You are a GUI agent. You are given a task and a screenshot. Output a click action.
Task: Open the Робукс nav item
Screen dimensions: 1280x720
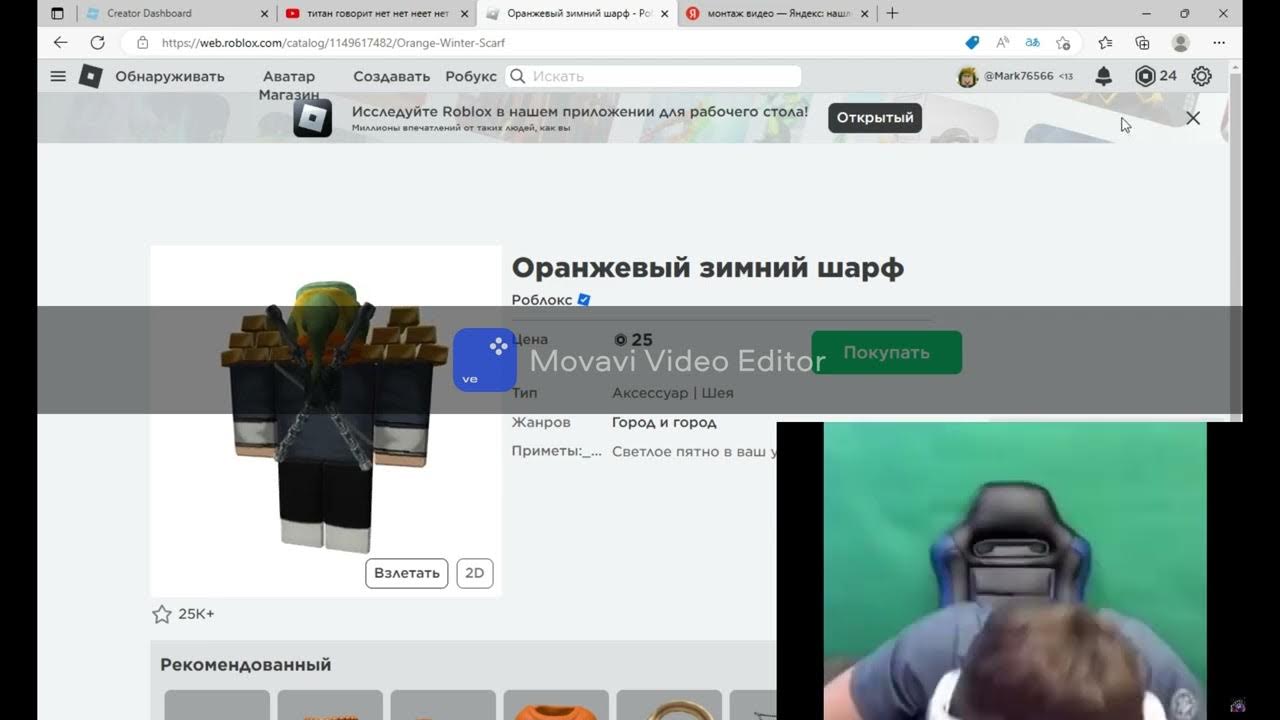coord(471,76)
